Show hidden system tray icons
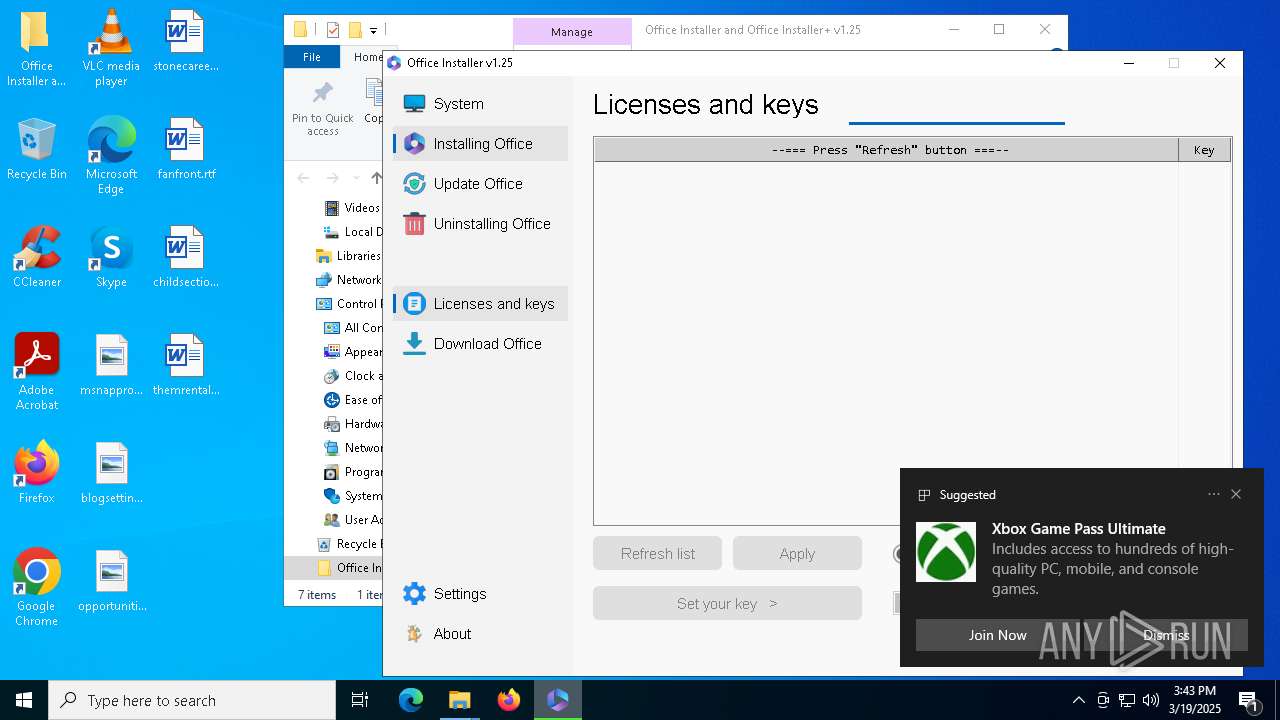The height and width of the screenshot is (720, 1280). tap(1078, 700)
